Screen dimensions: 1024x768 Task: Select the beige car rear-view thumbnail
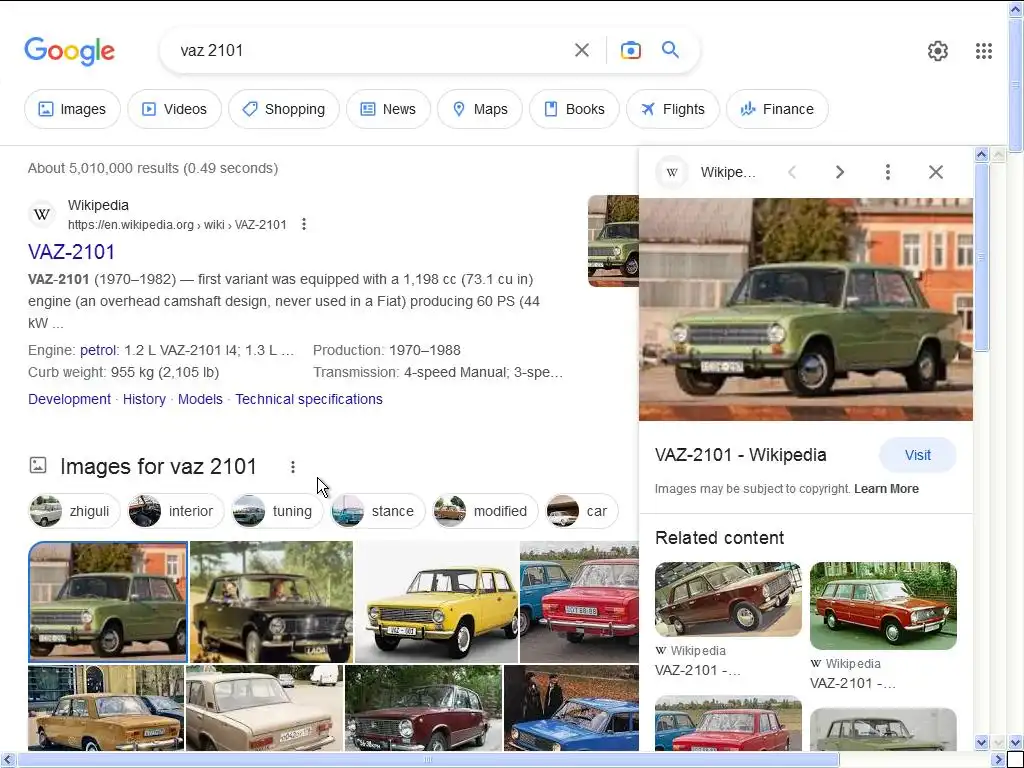point(264,708)
